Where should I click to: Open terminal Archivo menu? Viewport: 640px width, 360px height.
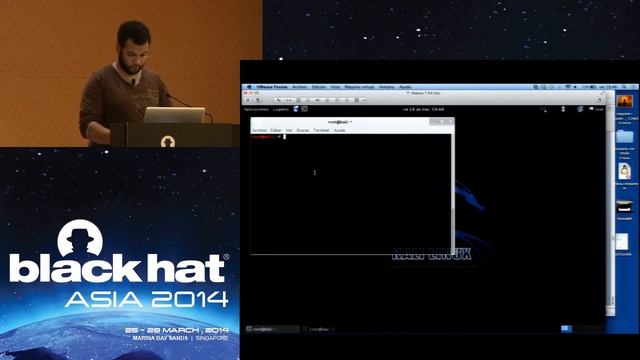tap(259, 130)
